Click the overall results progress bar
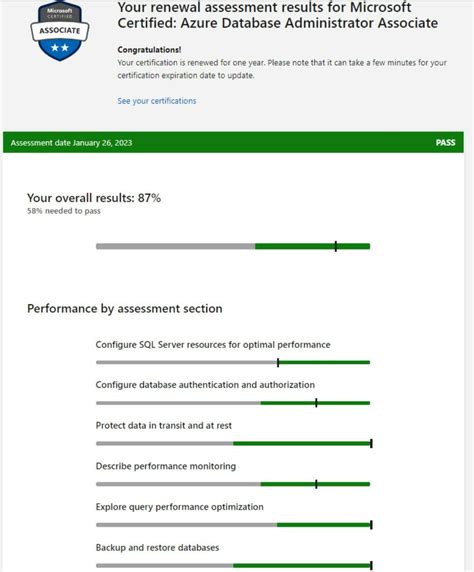The height and width of the screenshot is (572, 474). pos(233,246)
